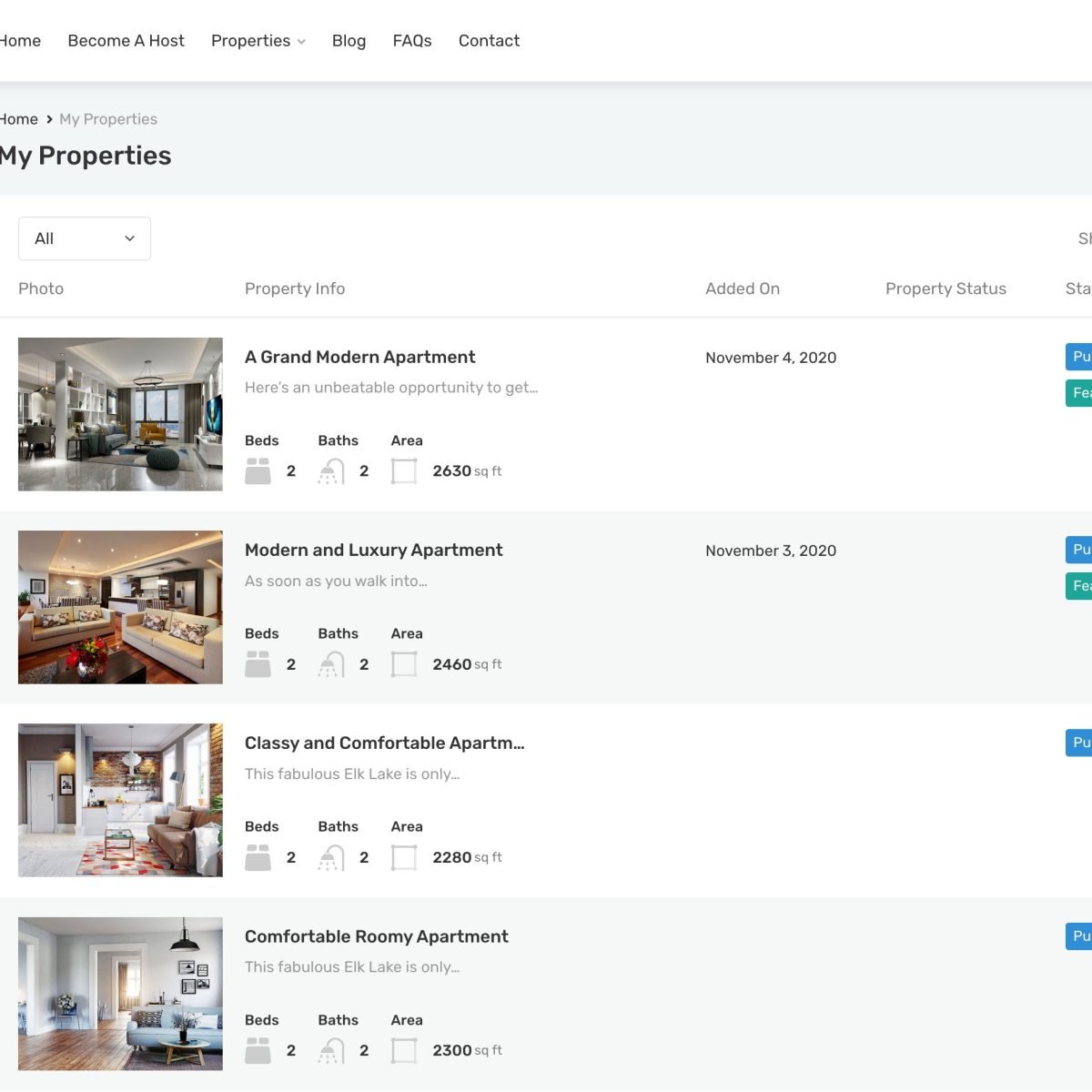Viewport: 1092px width, 1092px height.
Task: Click the Grand Modern Apartment thumbnail photo
Action: (120, 414)
